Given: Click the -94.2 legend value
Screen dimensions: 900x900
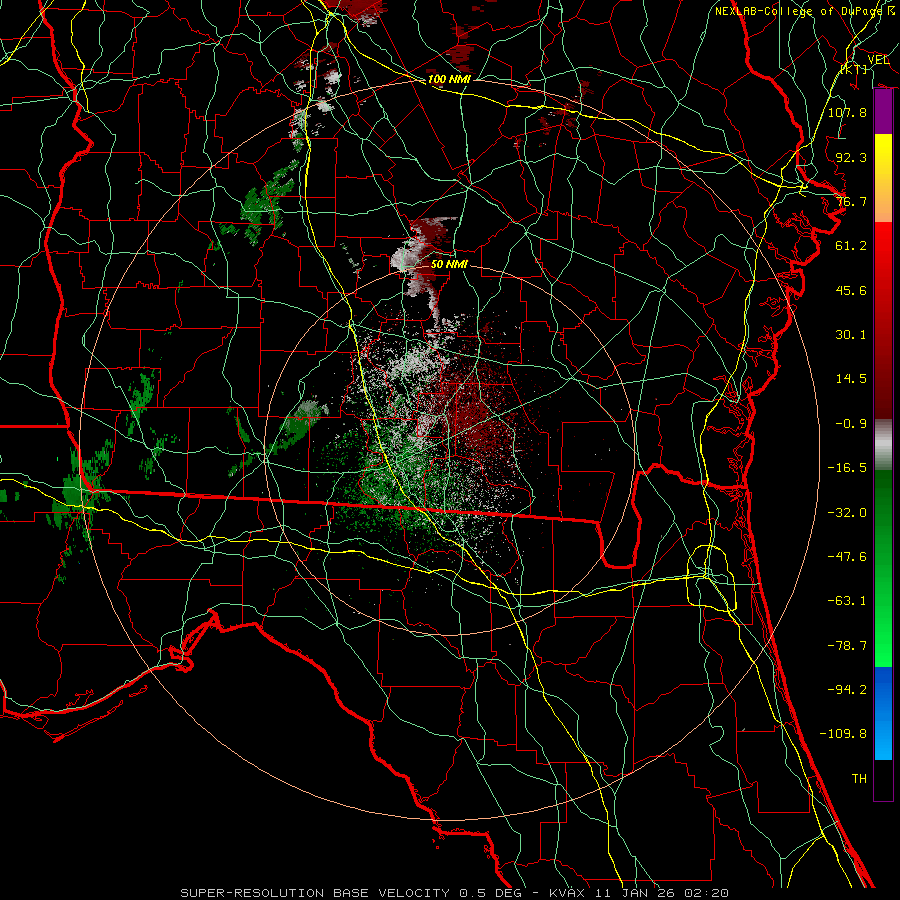Looking at the screenshot, I should pos(847,690).
